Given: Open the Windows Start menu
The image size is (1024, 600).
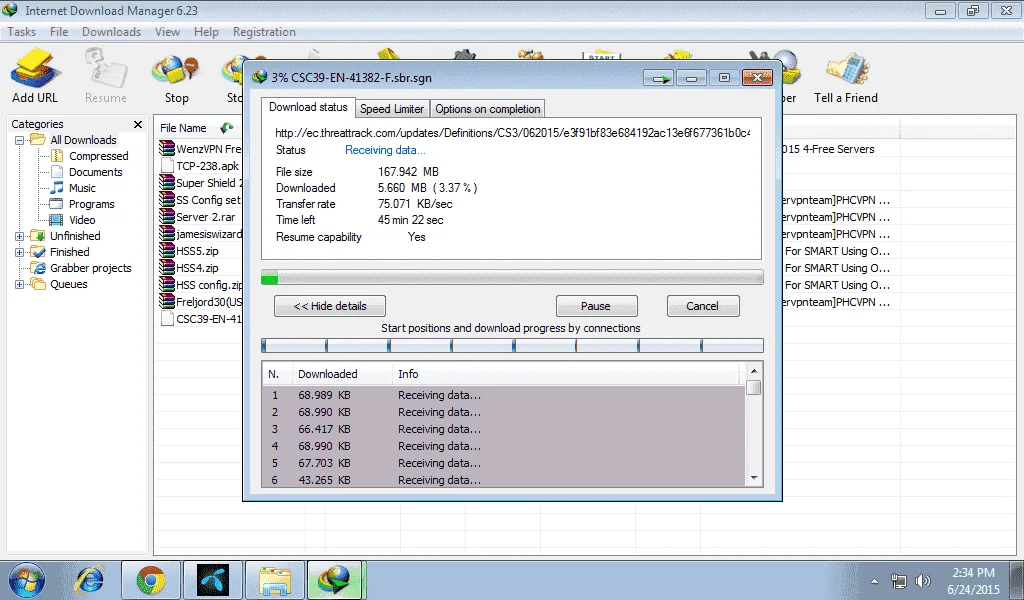Looking at the screenshot, I should [x=27, y=580].
